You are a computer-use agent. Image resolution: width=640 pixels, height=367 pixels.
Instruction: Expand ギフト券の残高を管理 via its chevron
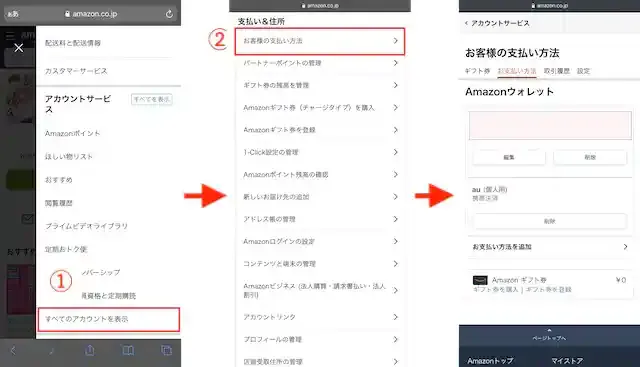coord(395,85)
